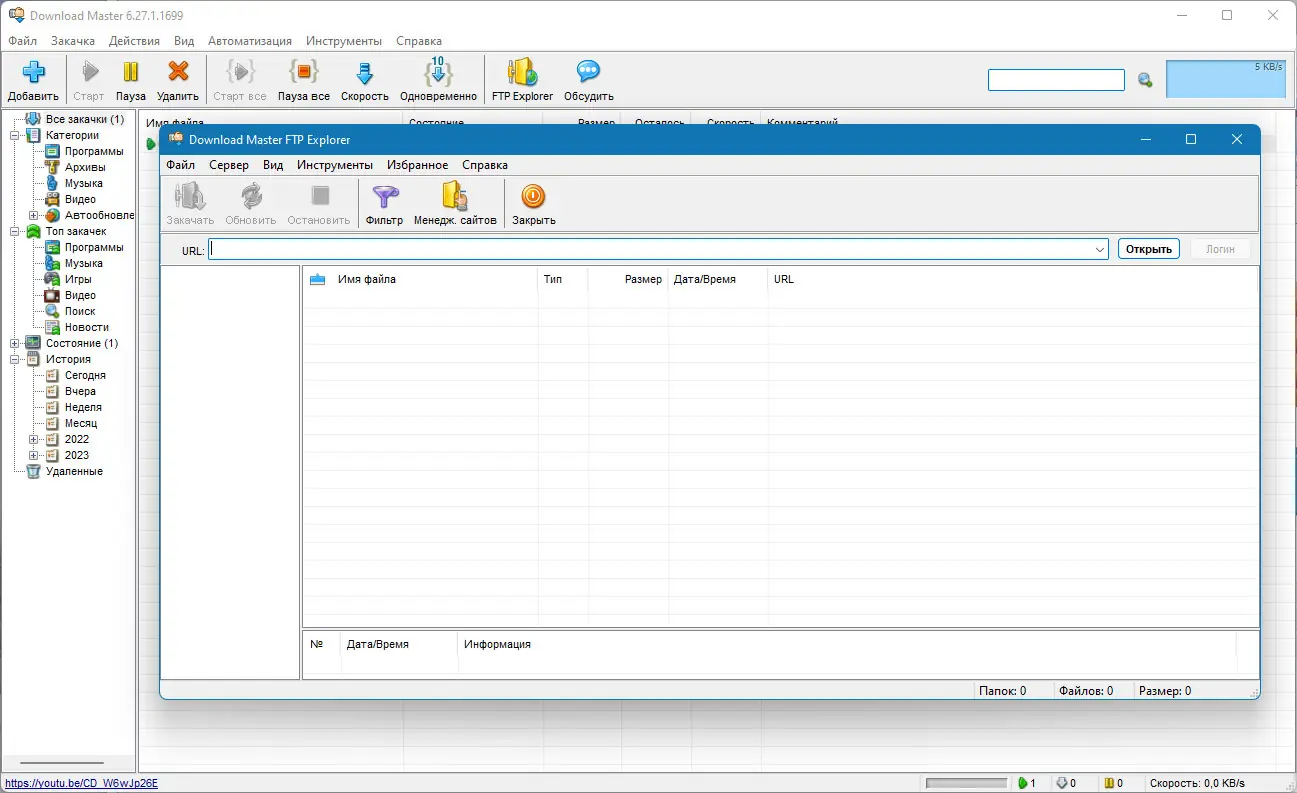Select Видео under Категории
Viewport: 1297px width, 793px height.
(81, 199)
